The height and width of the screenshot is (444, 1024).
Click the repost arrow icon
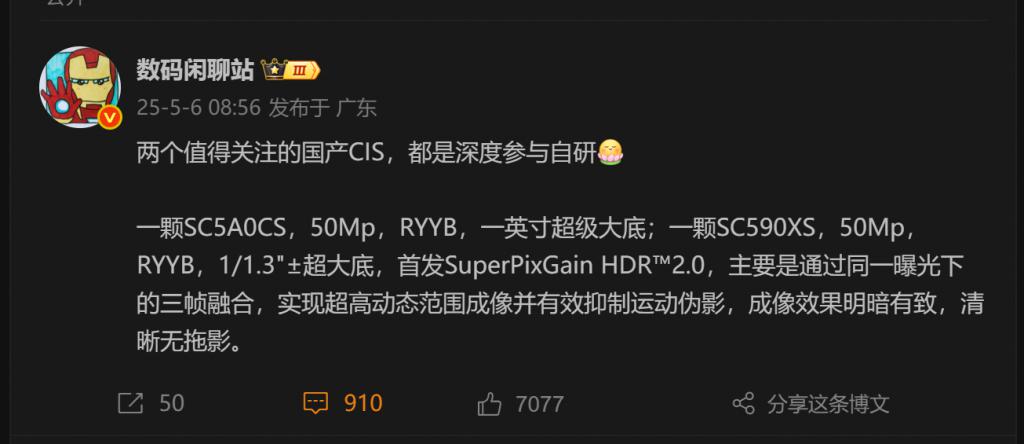(130, 403)
